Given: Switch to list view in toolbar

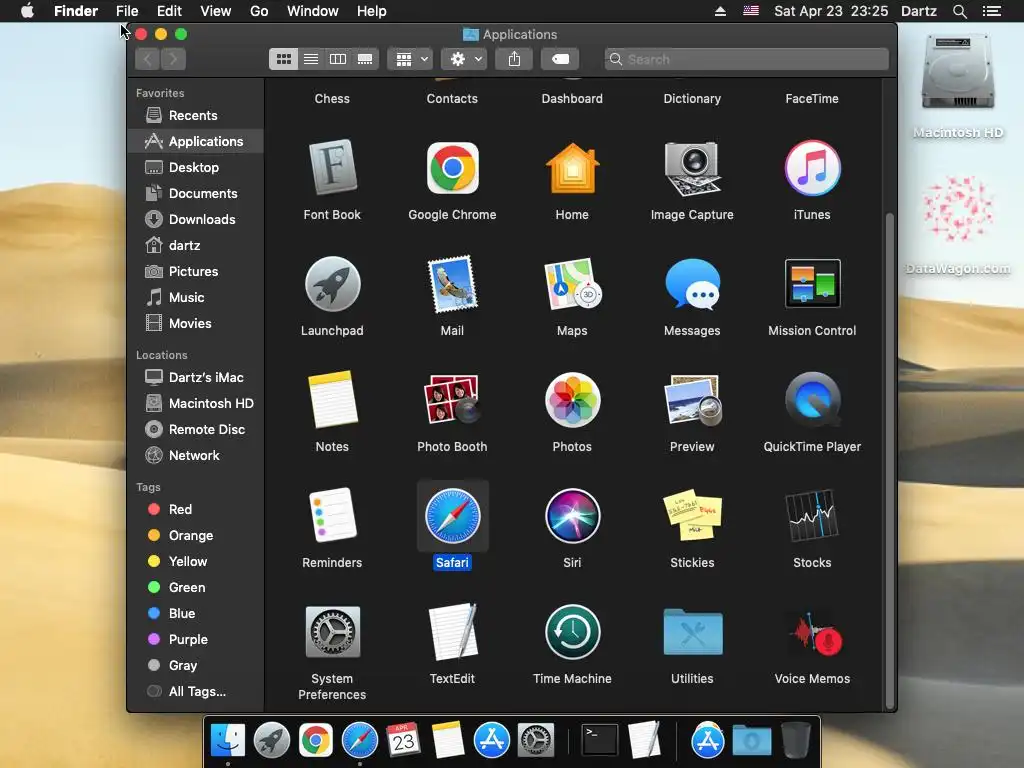Looking at the screenshot, I should click(311, 59).
